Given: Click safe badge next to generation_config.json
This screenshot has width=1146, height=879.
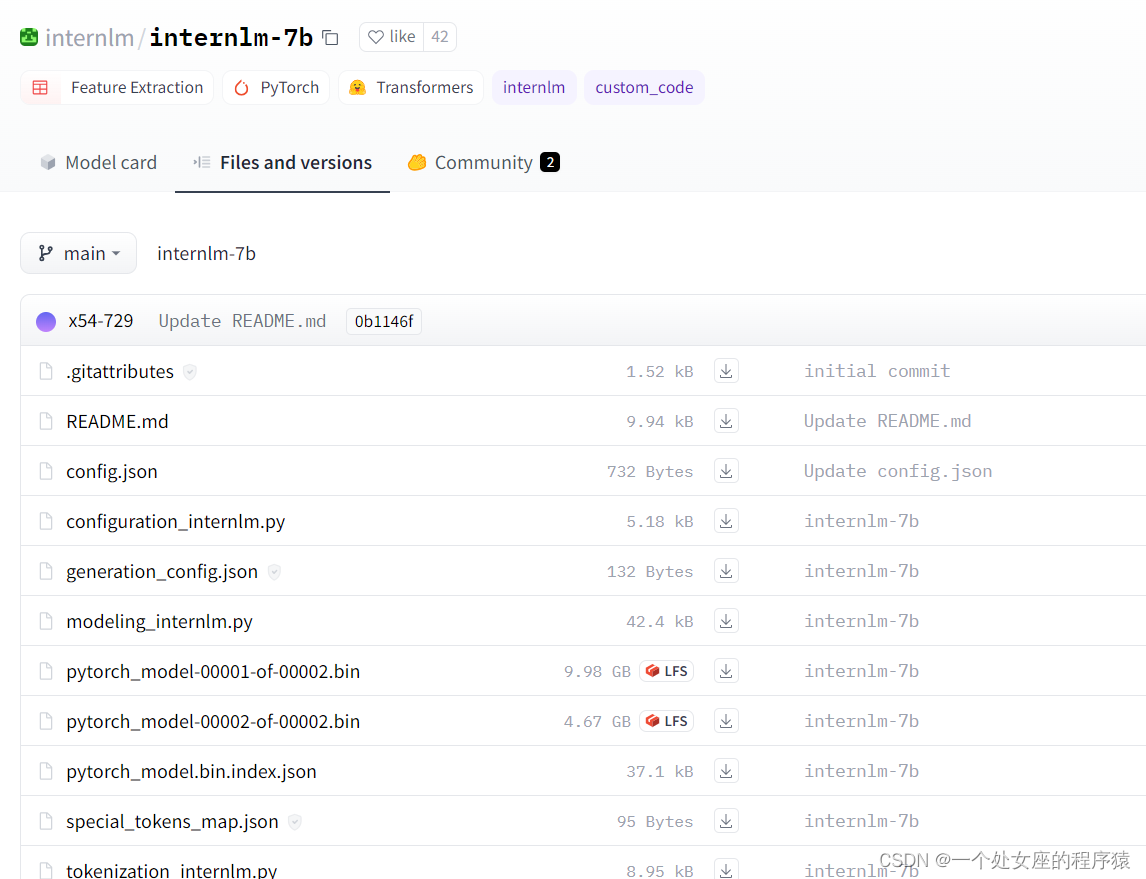Looking at the screenshot, I should 274,572.
